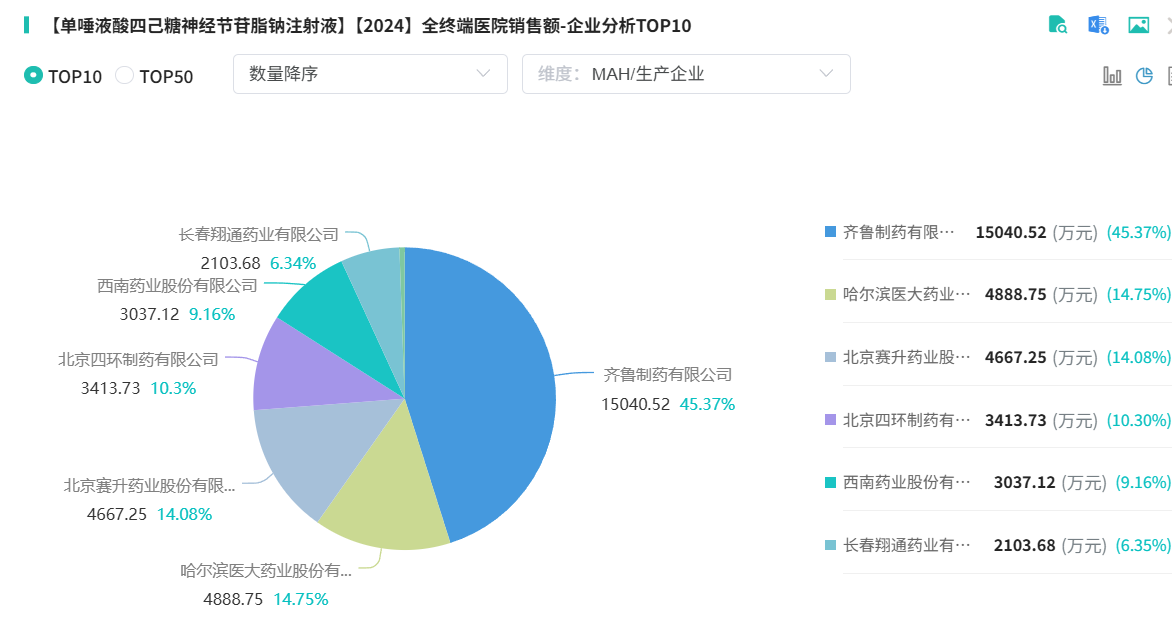
Task: Click the document search icon
Action: coord(1058,25)
